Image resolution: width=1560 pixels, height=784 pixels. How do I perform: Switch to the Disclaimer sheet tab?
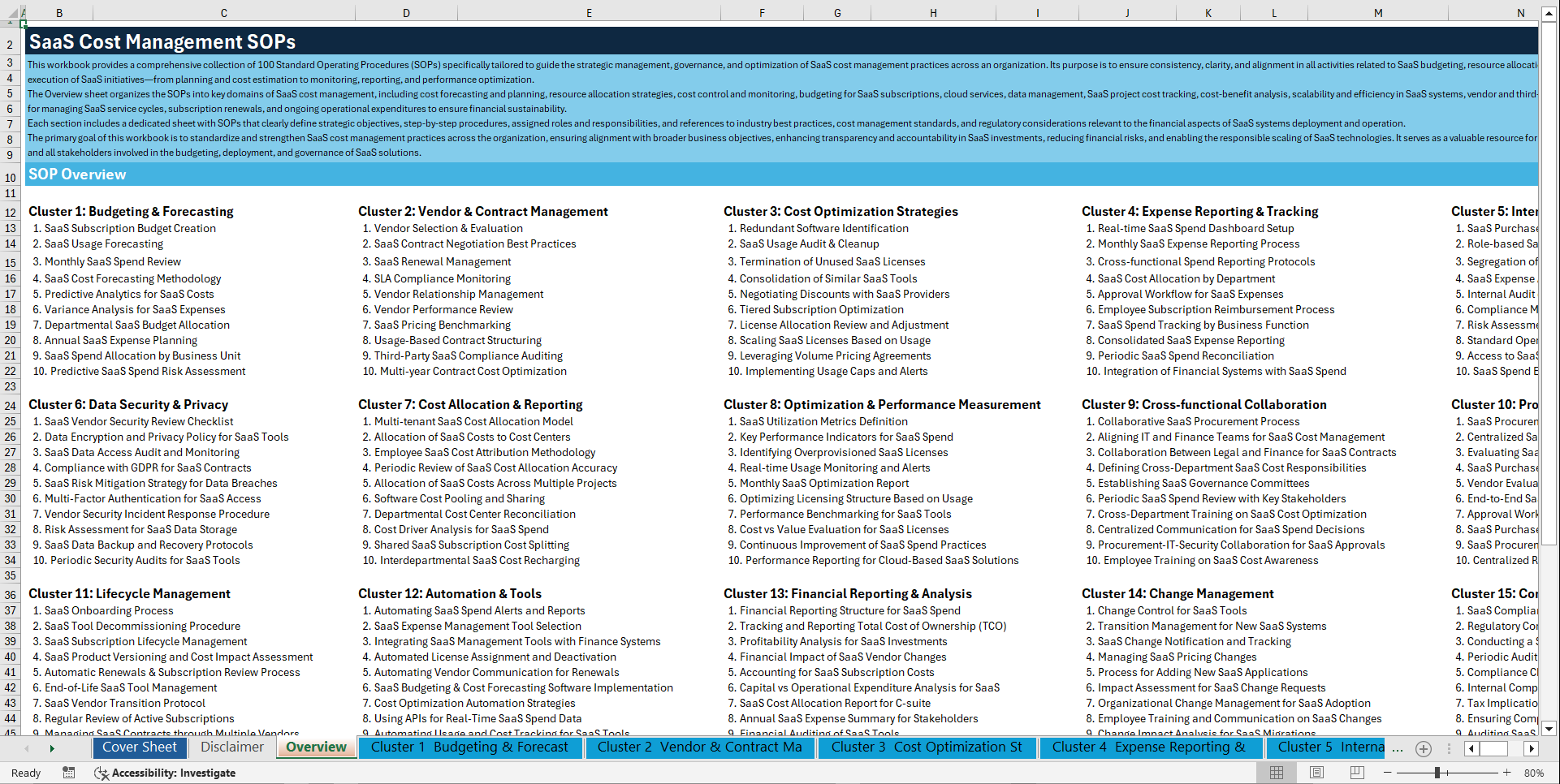click(x=231, y=747)
